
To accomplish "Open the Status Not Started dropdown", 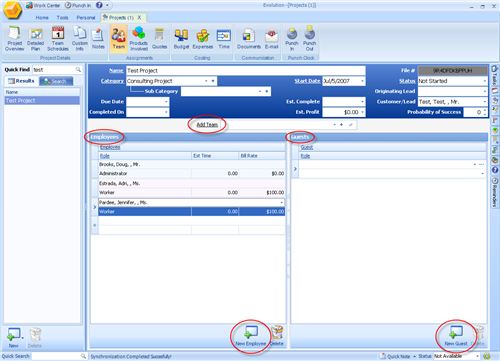I will coord(485,81).
